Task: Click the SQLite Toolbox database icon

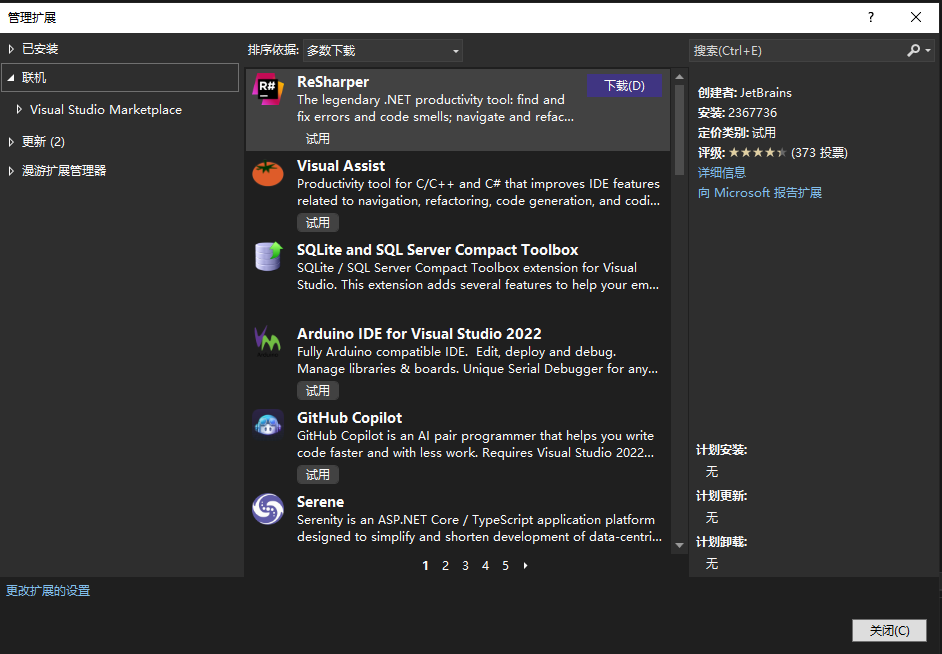Action: click(268, 257)
